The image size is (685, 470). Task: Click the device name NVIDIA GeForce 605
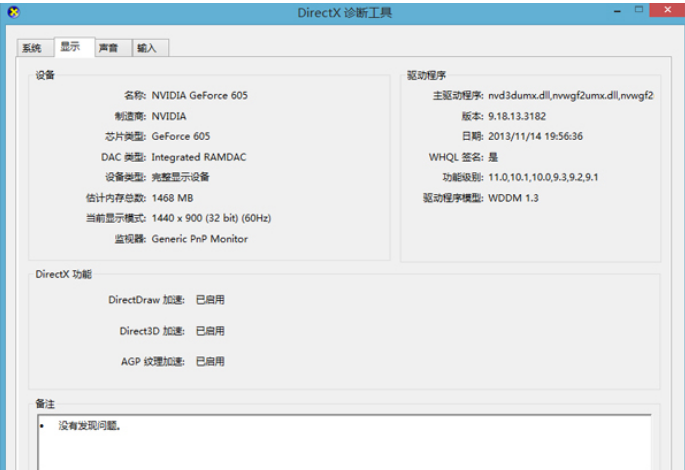pos(200,96)
